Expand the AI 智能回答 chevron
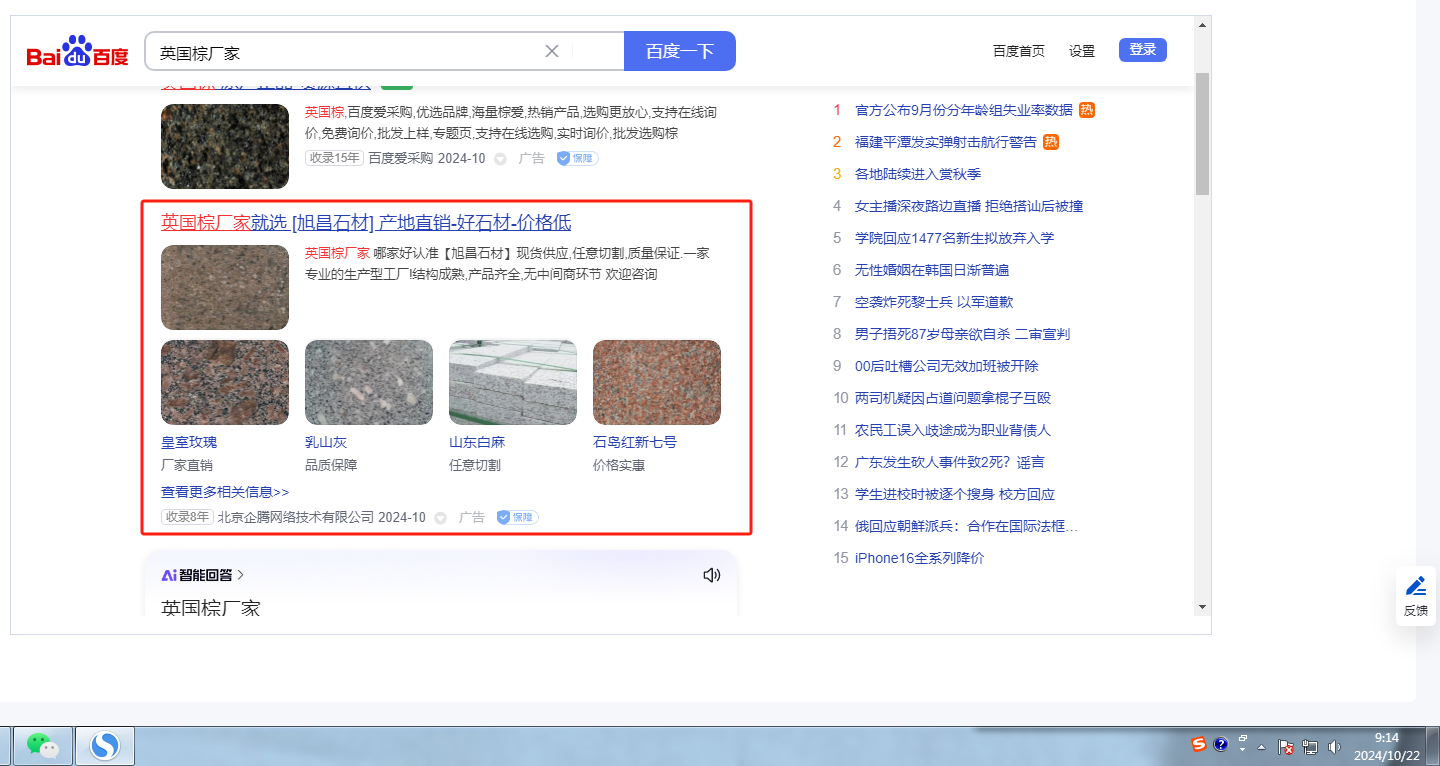The image size is (1440, 766). [241, 575]
